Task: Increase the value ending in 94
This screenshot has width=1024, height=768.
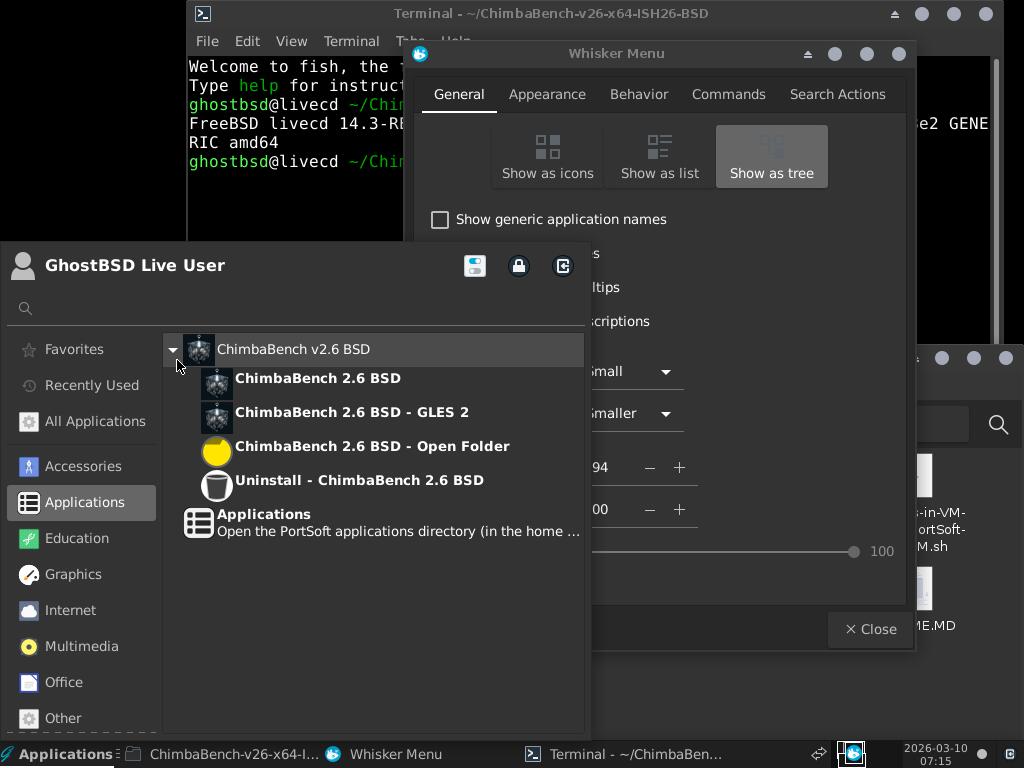Action: click(x=679, y=468)
